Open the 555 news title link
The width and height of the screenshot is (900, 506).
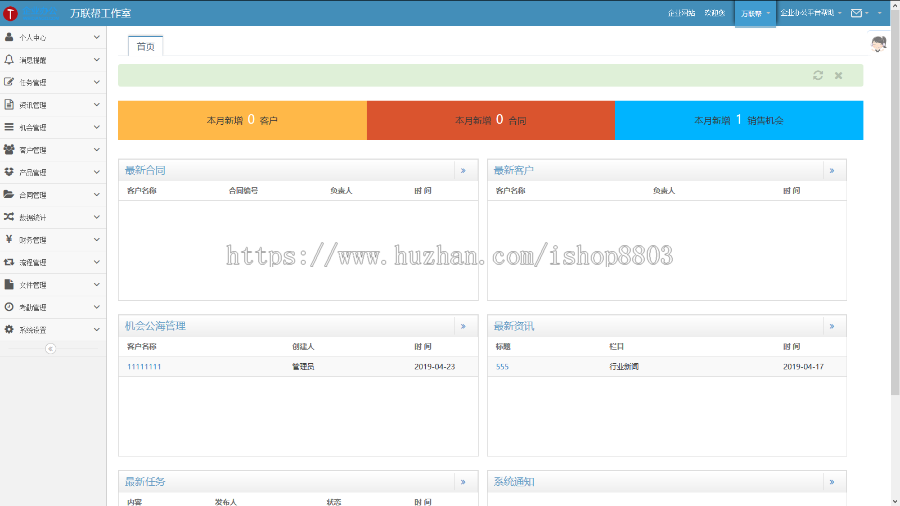502,367
